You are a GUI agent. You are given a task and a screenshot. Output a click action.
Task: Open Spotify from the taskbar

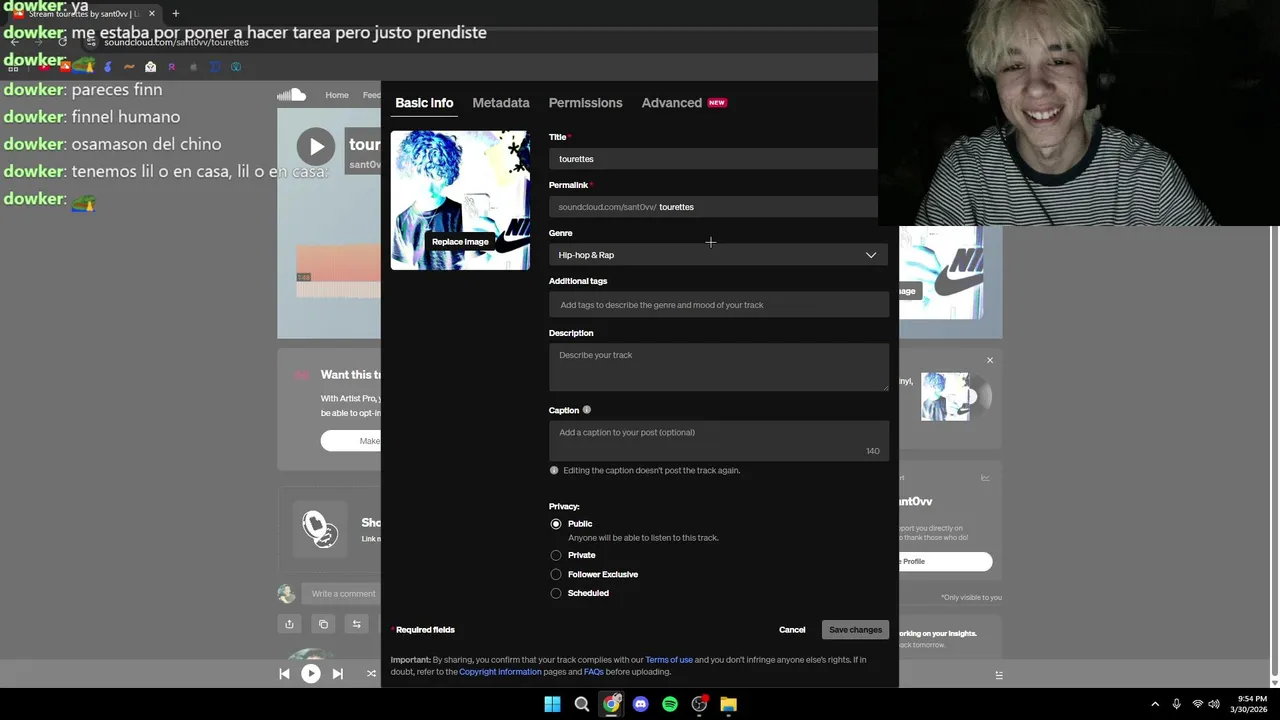click(670, 704)
